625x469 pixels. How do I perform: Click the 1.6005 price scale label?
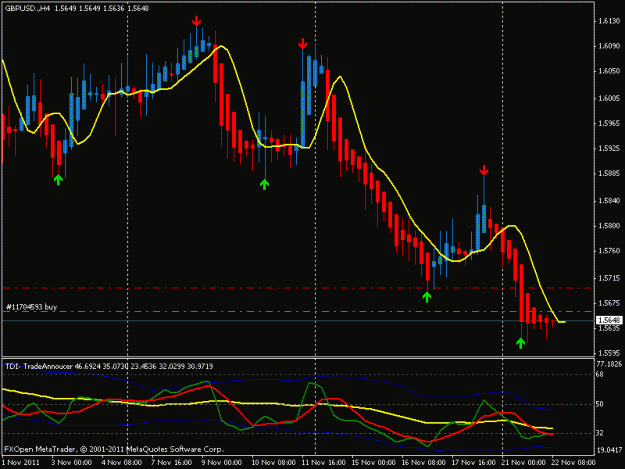(x=609, y=98)
